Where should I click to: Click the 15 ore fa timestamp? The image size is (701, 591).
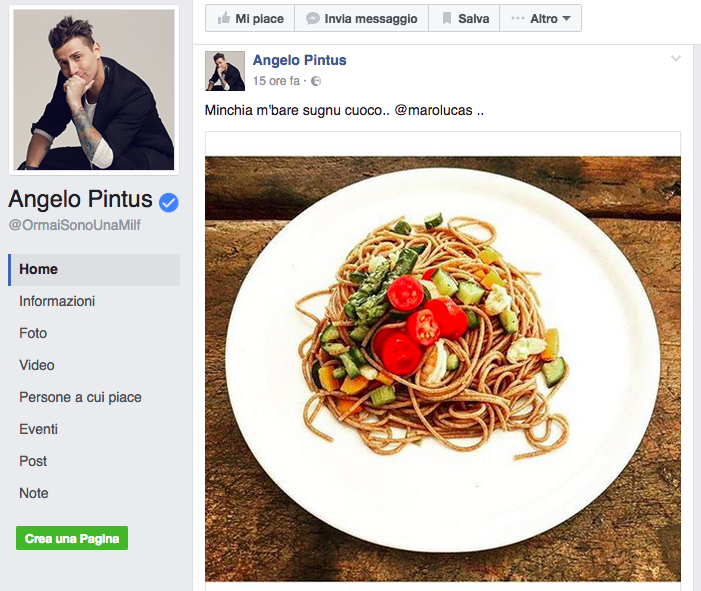pos(276,81)
